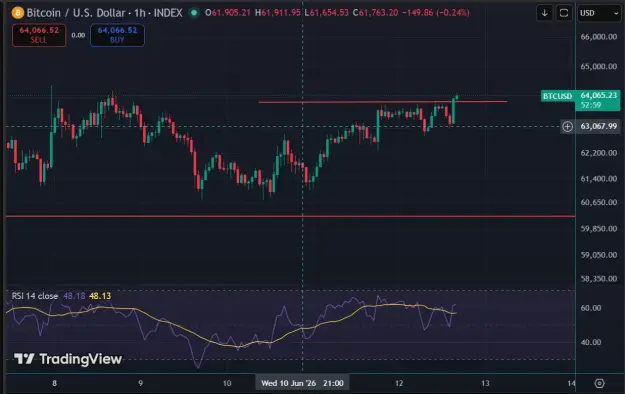Viewport: 625px width, 394px height.
Task: Click the 0.00 spread value
Action: 78,35
